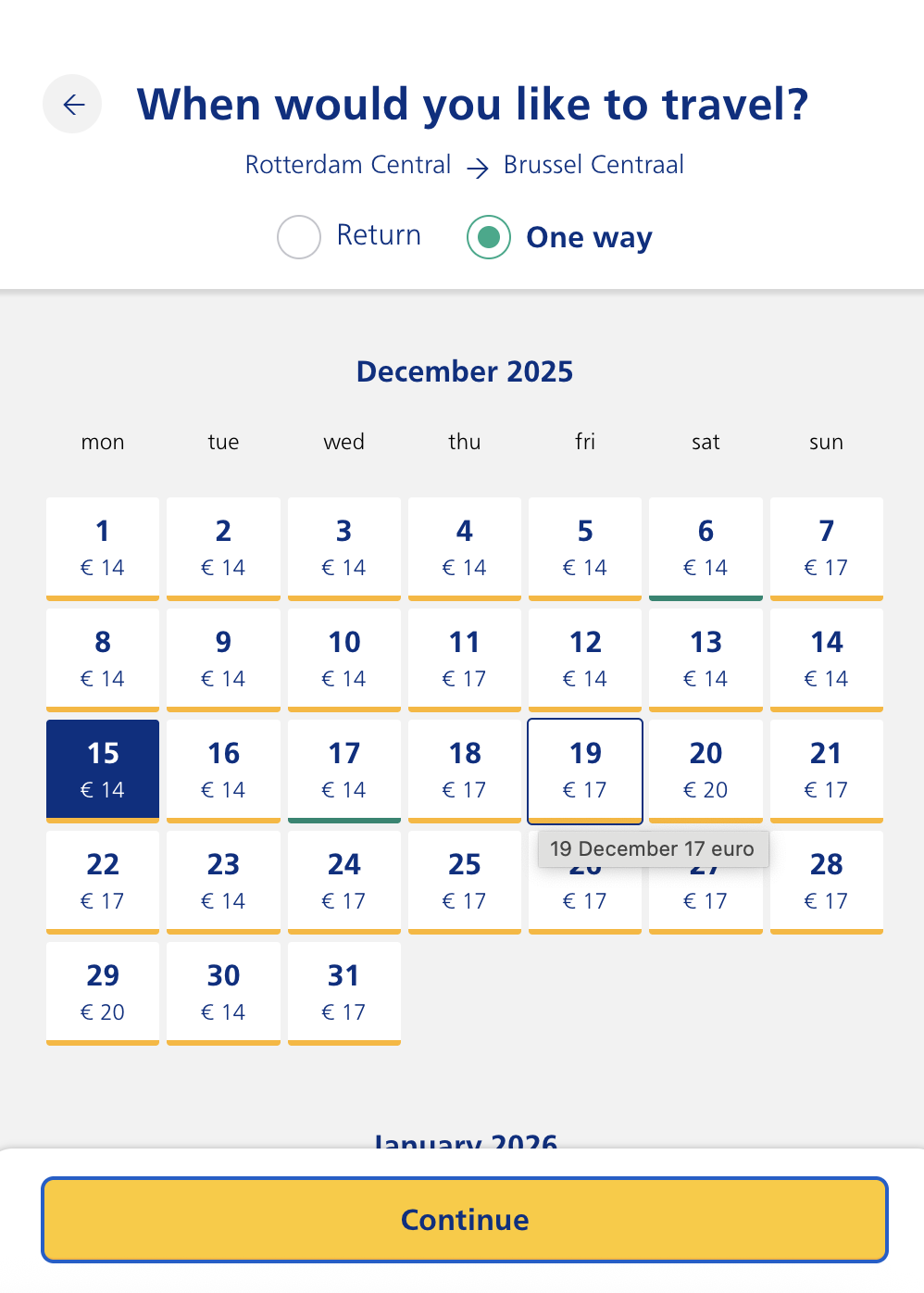The width and height of the screenshot is (924, 1293).
Task: Select the Return trip radio button
Action: [299, 237]
